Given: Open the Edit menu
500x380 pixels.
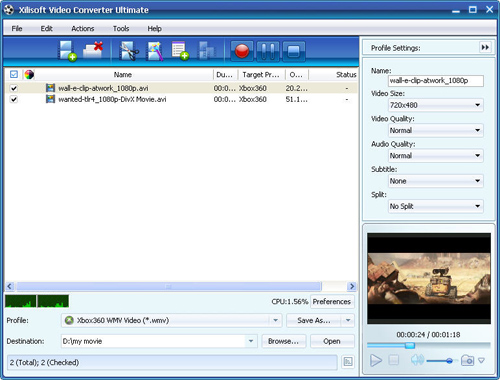Looking at the screenshot, I should (x=47, y=28).
